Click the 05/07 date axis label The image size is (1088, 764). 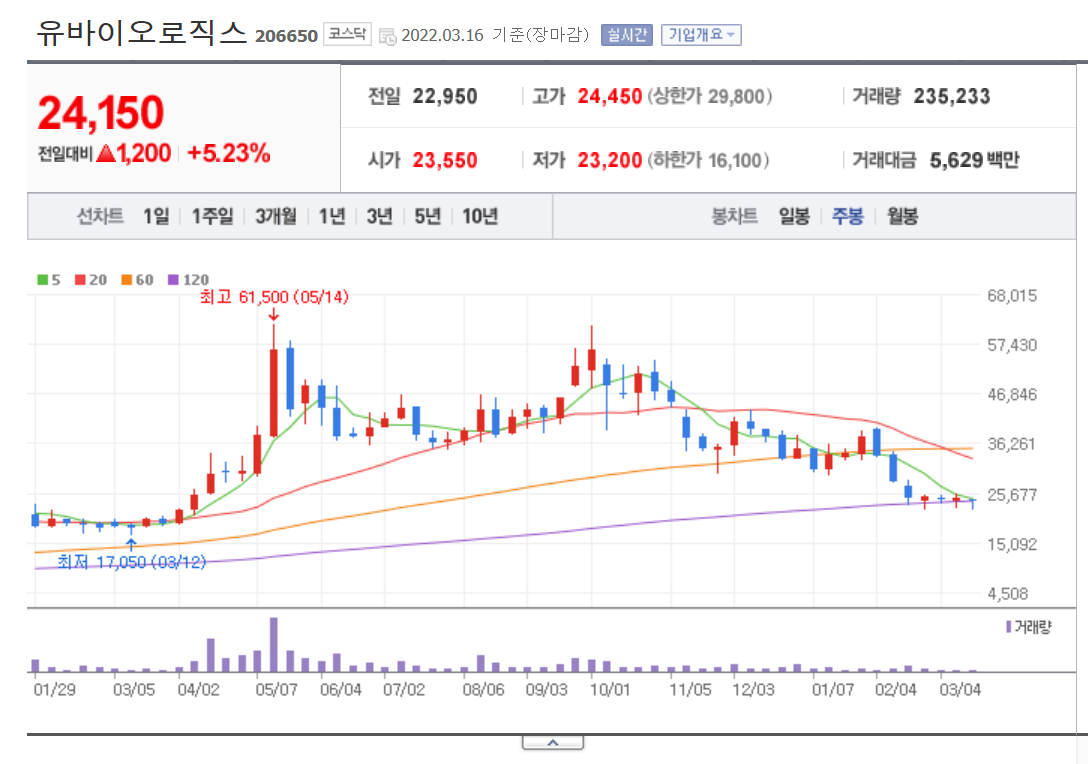[x=276, y=690]
